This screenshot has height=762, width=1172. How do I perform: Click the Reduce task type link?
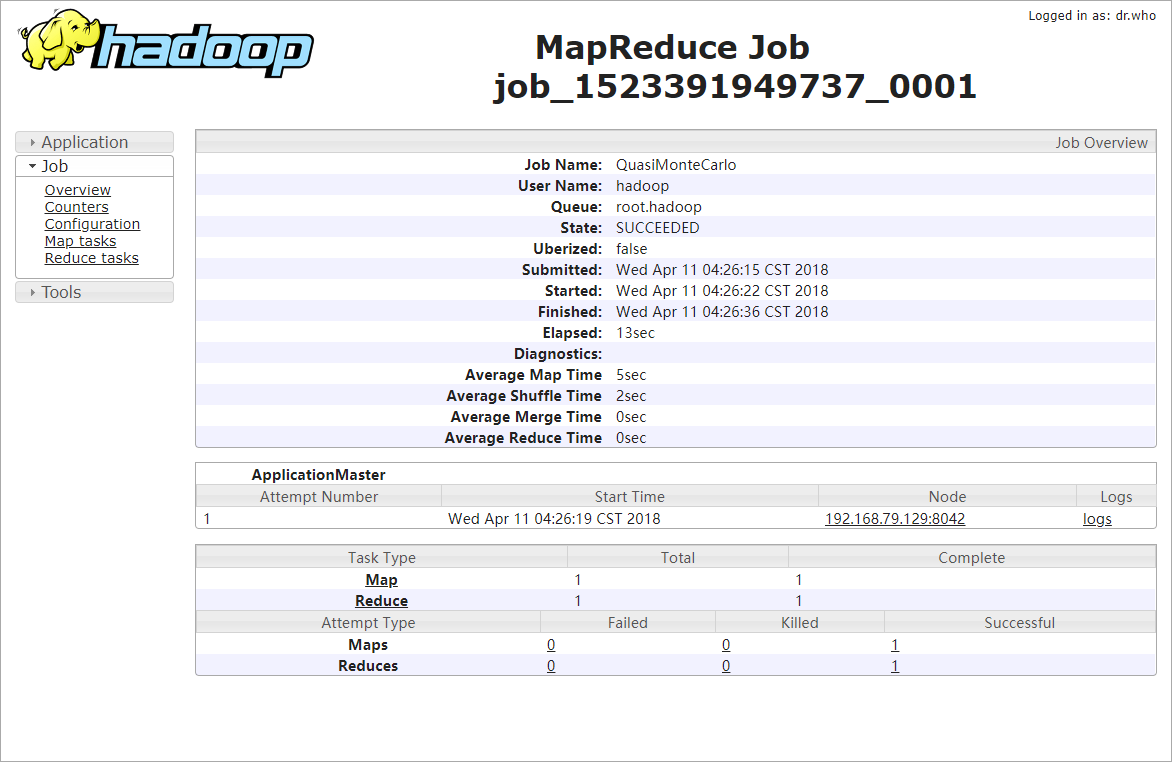tap(381, 601)
